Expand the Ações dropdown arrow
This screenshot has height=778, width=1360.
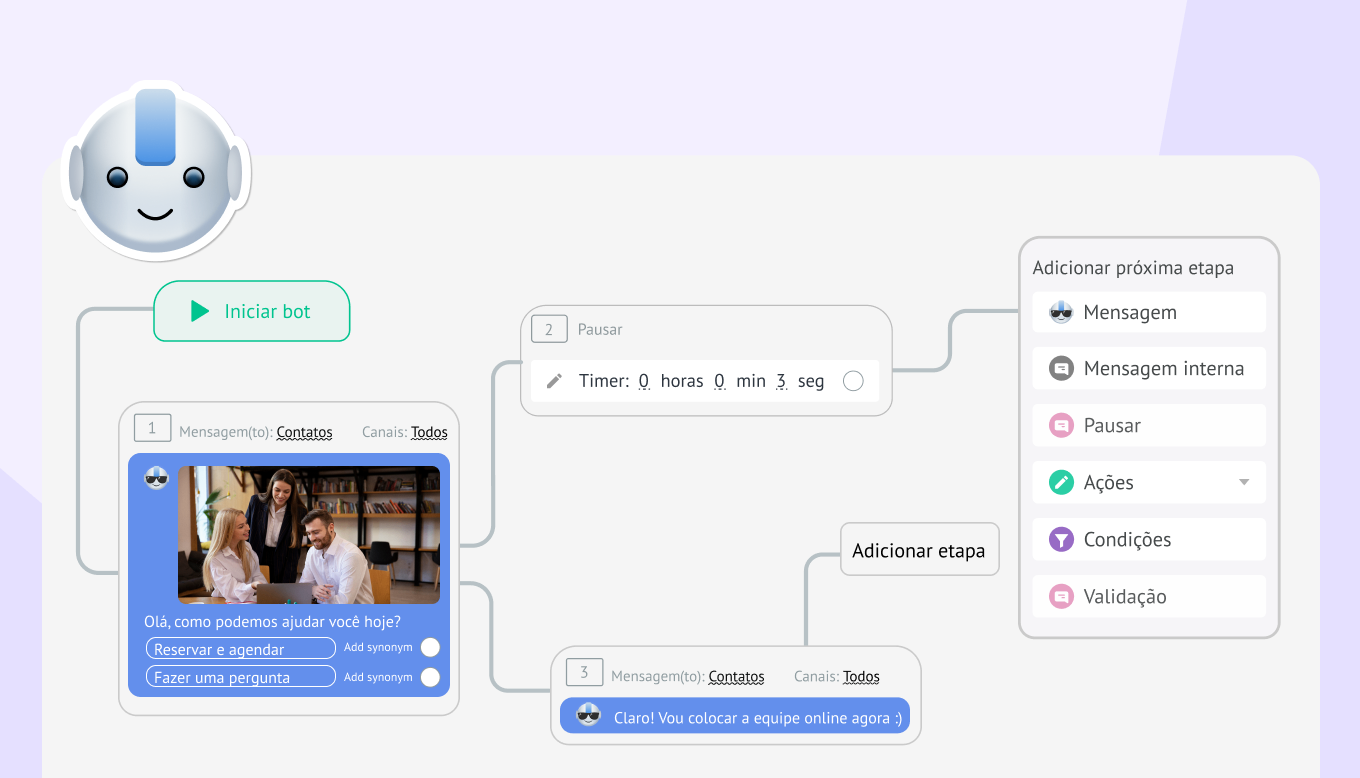click(1244, 482)
